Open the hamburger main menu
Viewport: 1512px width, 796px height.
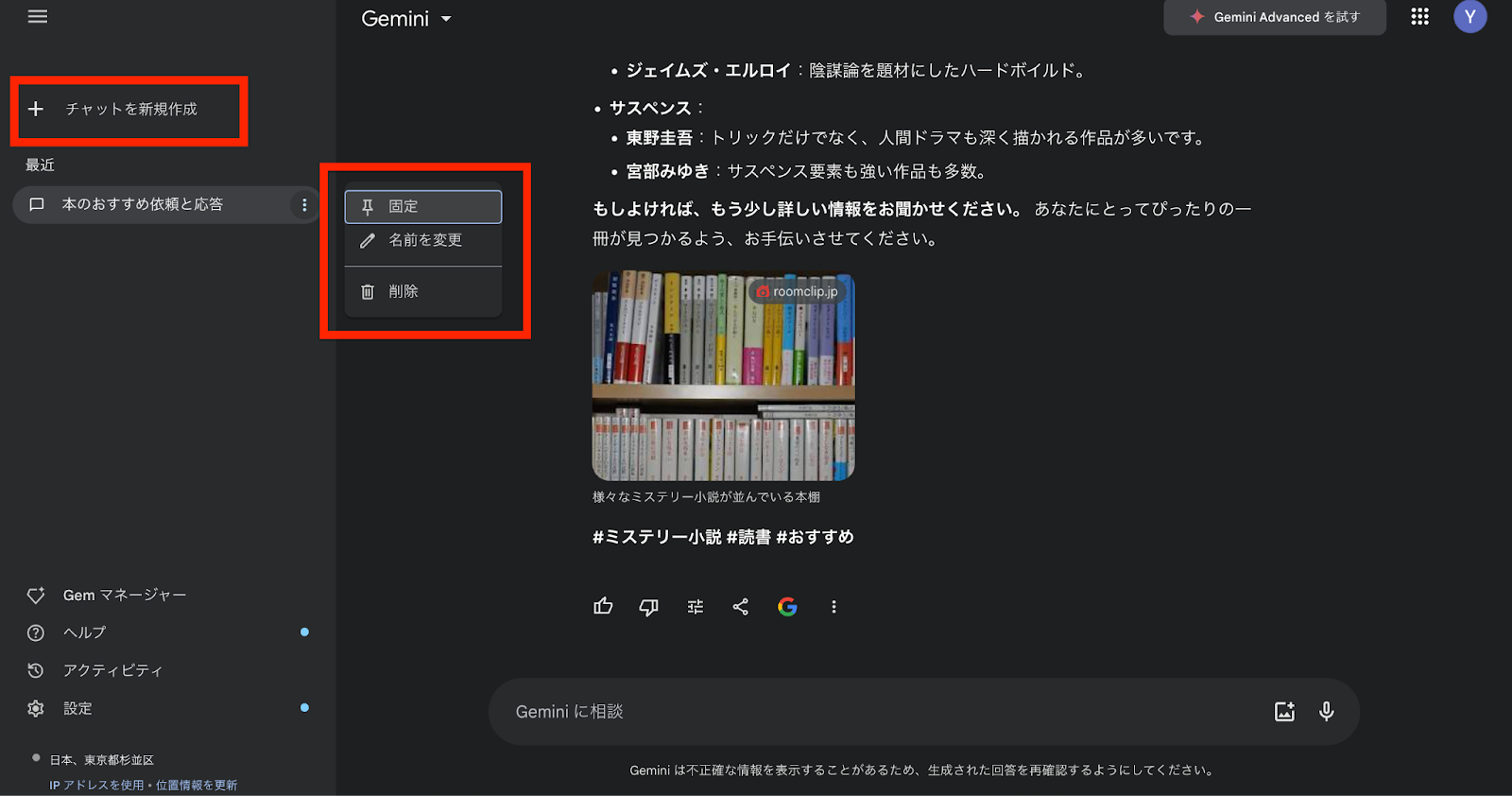38,16
